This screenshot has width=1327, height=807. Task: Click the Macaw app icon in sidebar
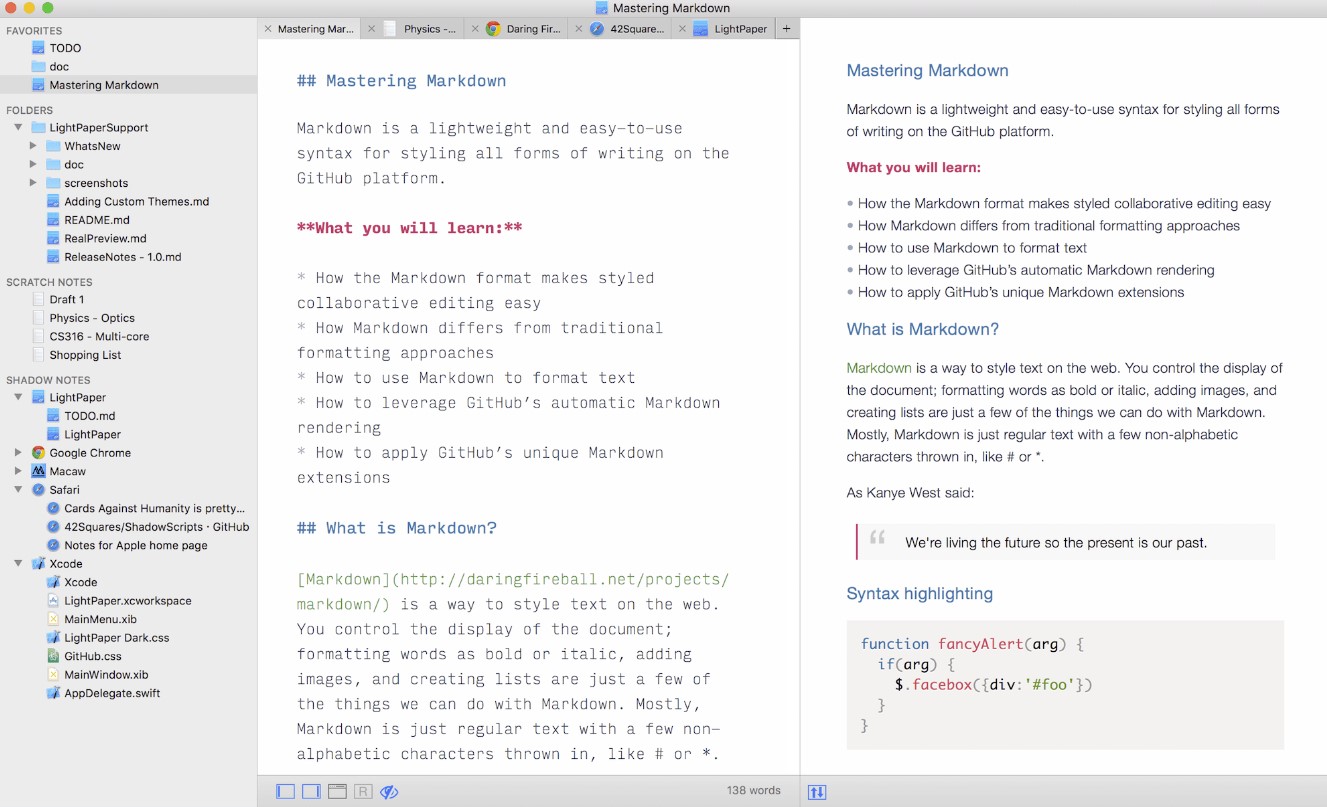coord(38,471)
